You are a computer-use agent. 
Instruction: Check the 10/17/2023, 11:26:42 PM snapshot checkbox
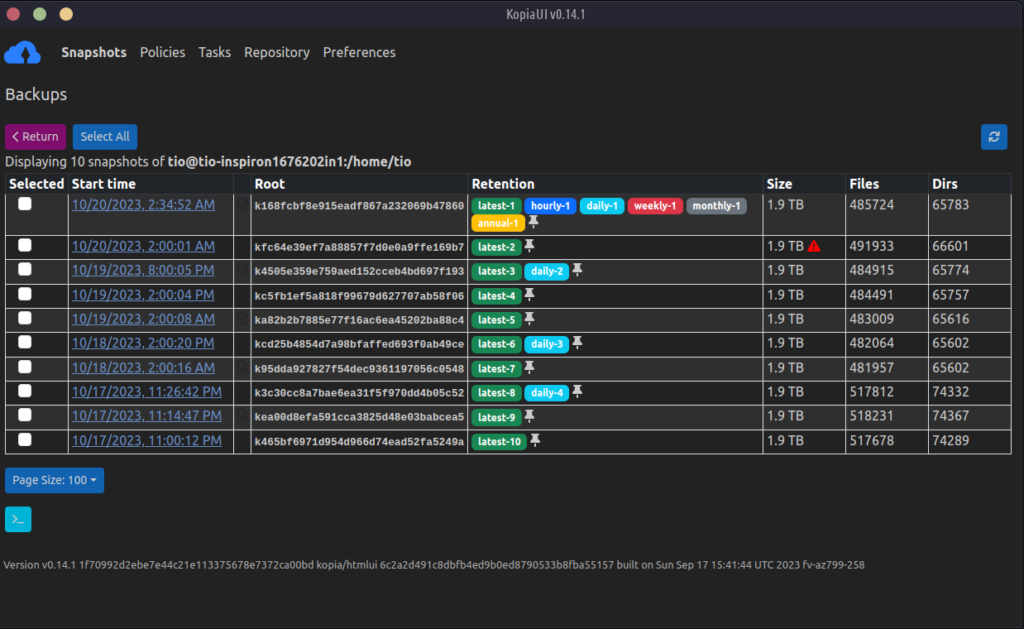point(25,391)
